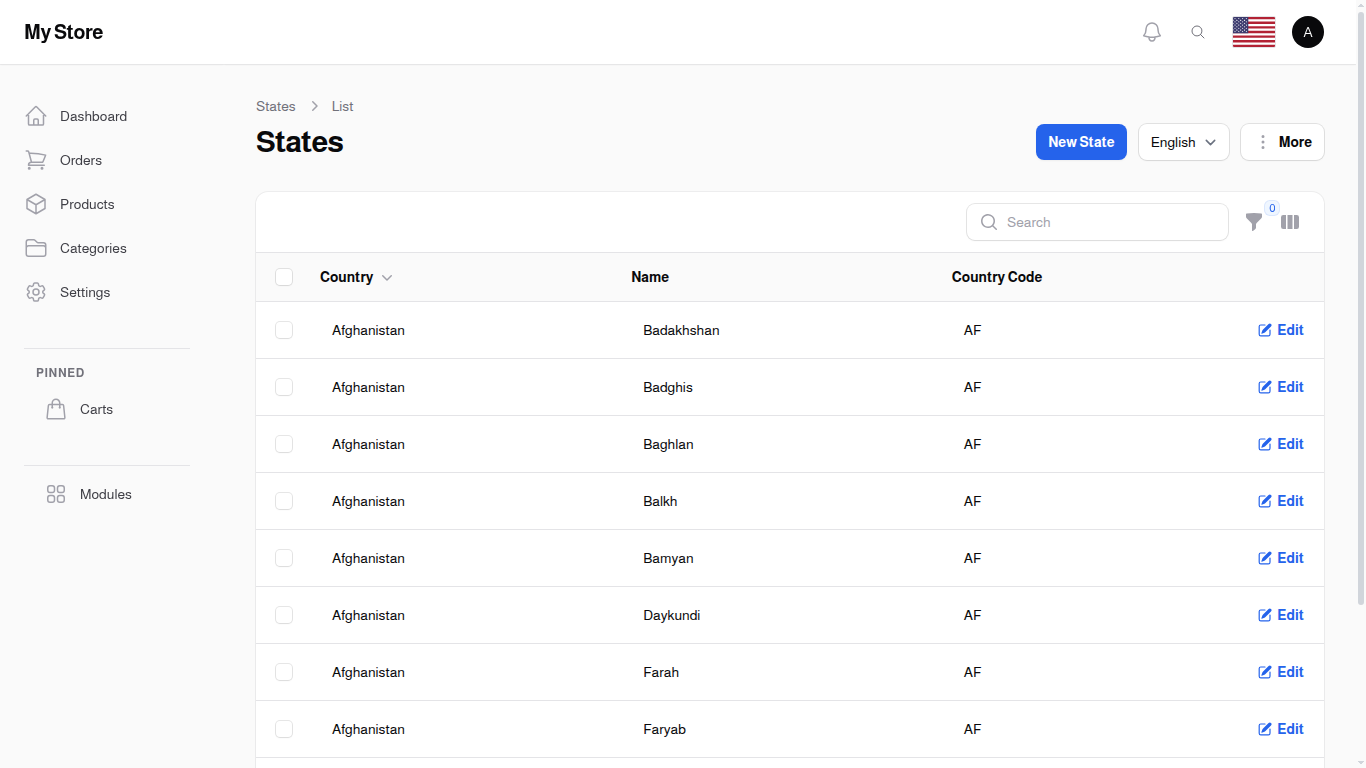1366x768 pixels.
Task: Click the Orders cart icon in sidebar
Action: [36, 160]
